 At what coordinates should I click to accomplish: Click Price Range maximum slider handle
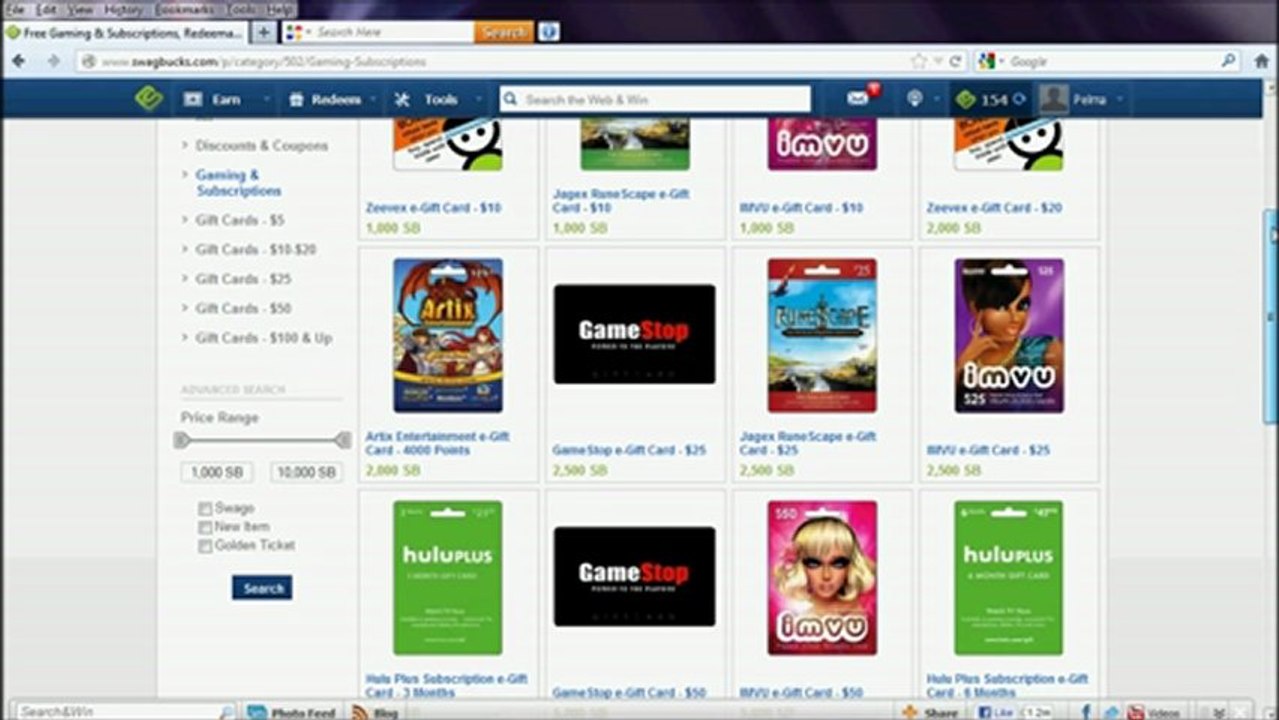coord(343,440)
